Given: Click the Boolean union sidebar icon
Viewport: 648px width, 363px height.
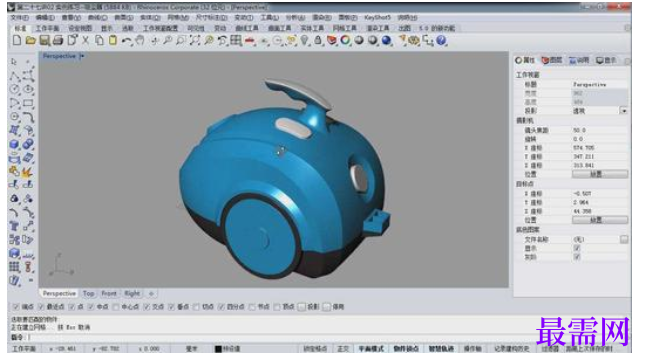Looking at the screenshot, I should (28, 144).
